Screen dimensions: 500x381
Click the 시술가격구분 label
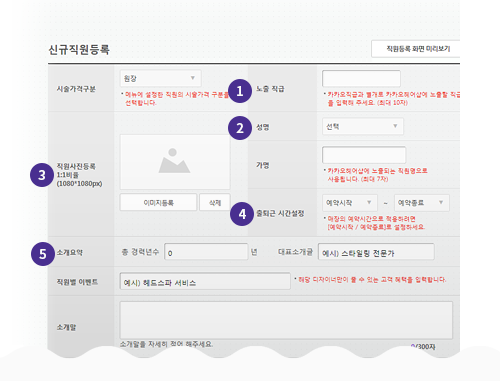76,89
